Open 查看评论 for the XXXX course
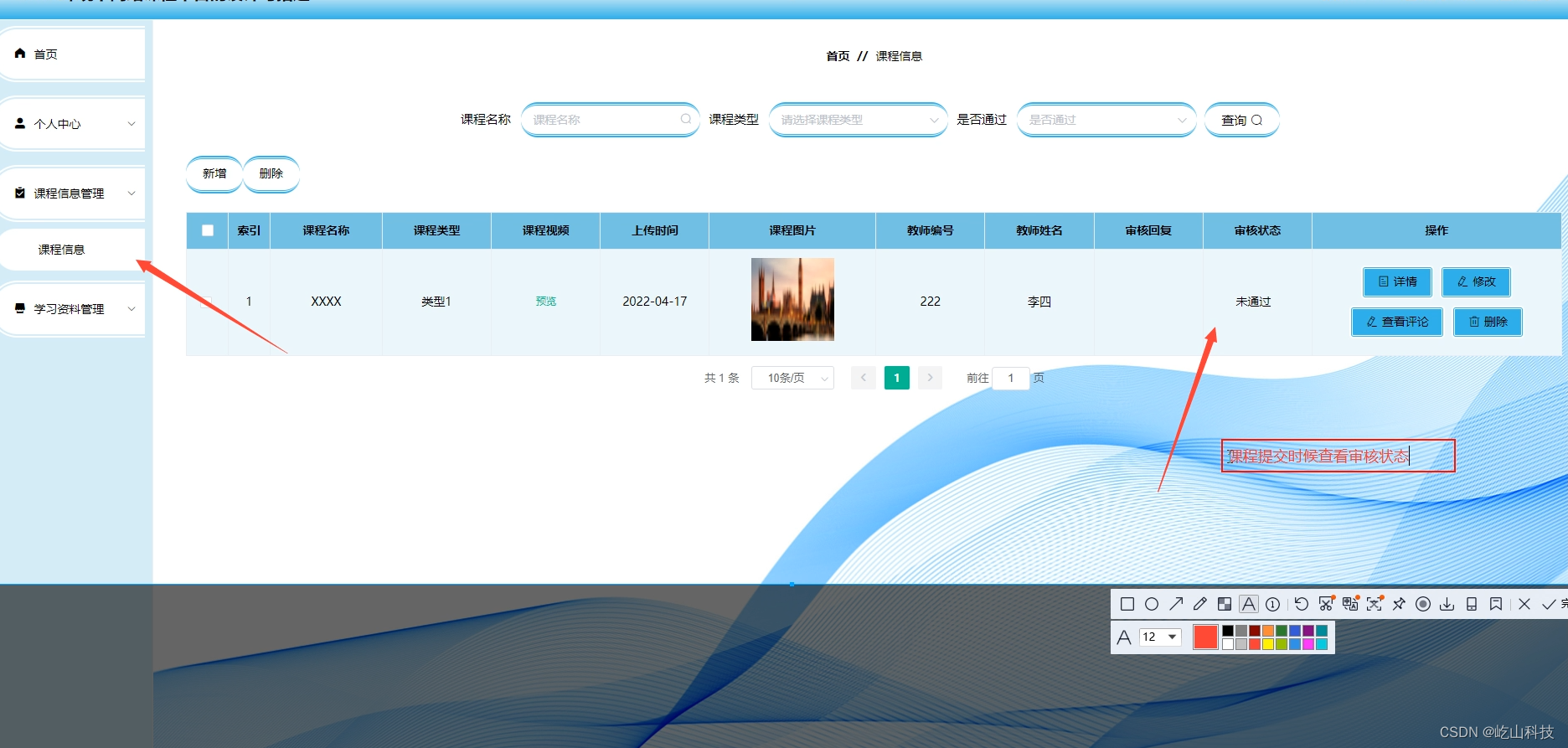 [x=1397, y=322]
